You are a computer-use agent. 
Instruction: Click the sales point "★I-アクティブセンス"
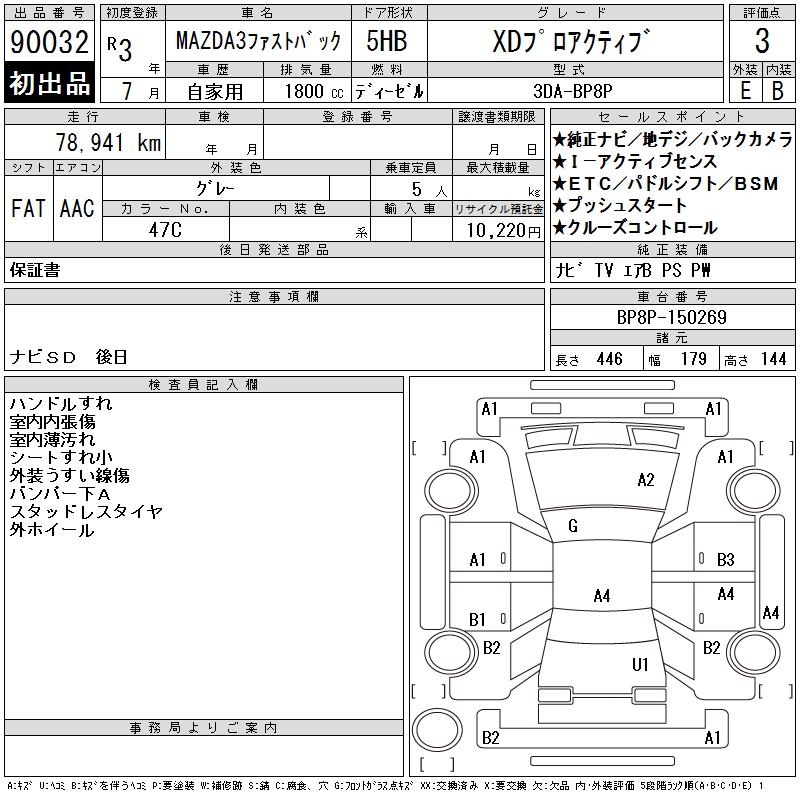pos(635,162)
